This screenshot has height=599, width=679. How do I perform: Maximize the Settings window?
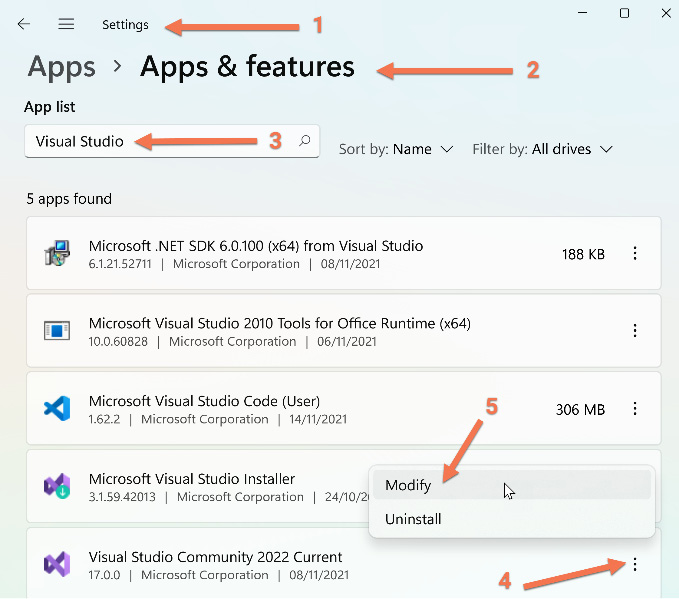[x=624, y=13]
